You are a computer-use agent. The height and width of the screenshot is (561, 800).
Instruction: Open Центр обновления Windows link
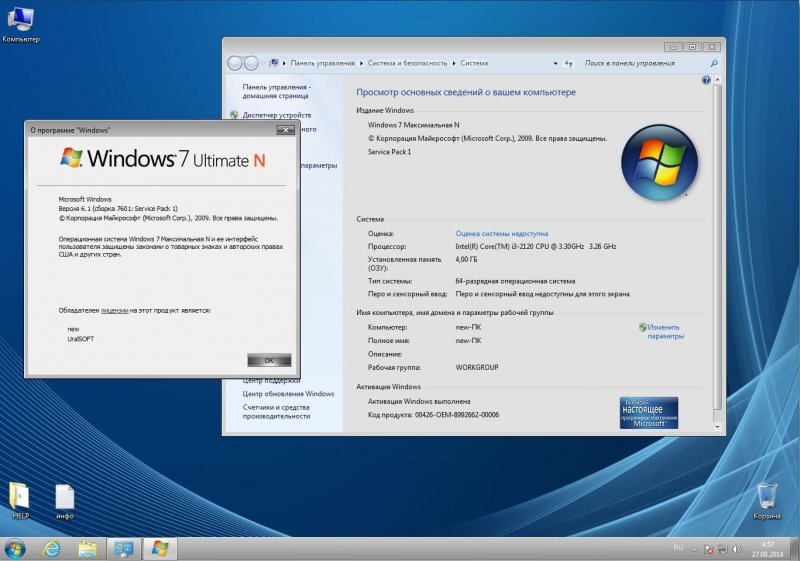tap(288, 394)
